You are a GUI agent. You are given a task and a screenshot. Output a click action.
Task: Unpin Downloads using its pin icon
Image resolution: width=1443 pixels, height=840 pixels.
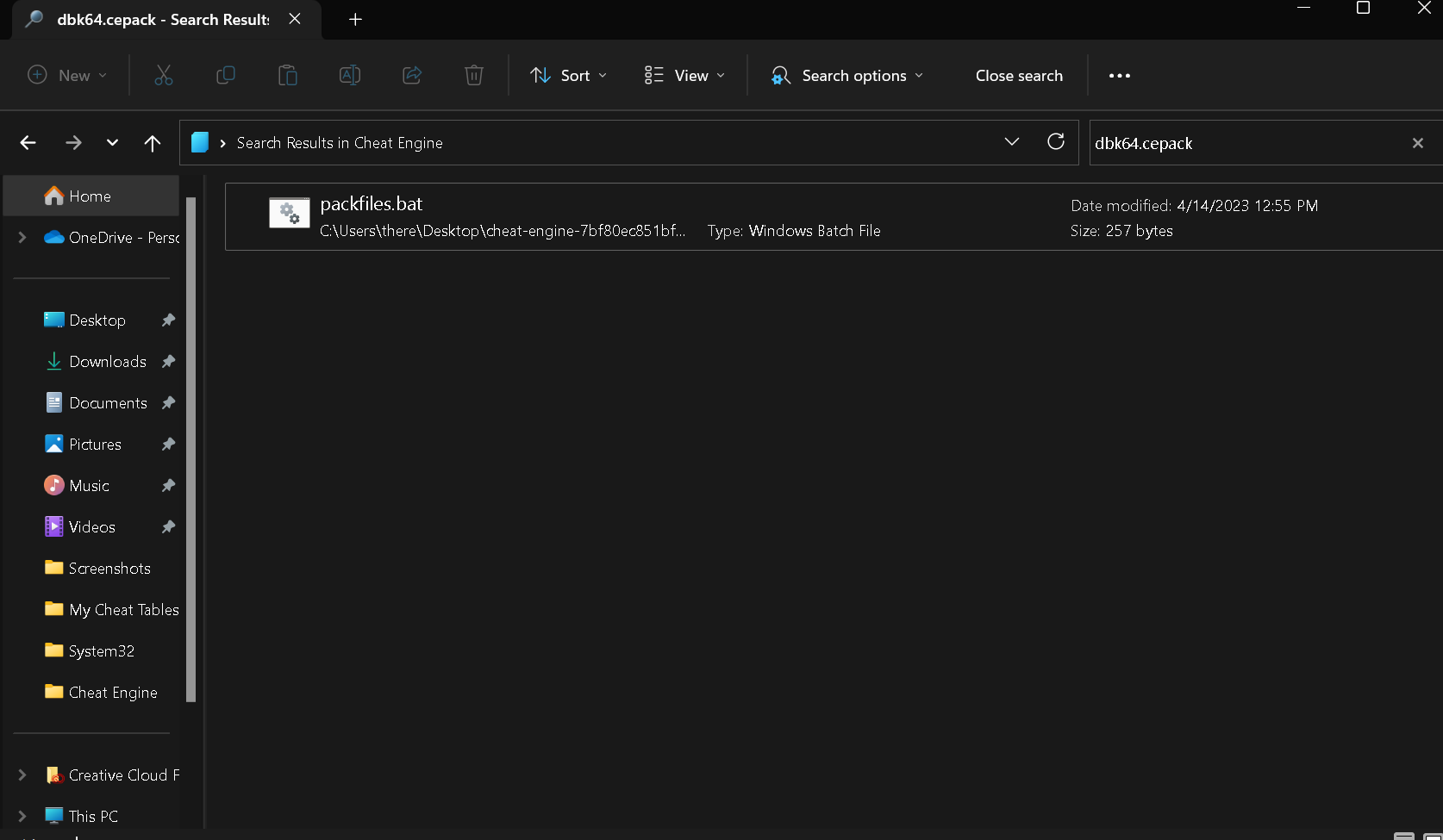click(168, 362)
